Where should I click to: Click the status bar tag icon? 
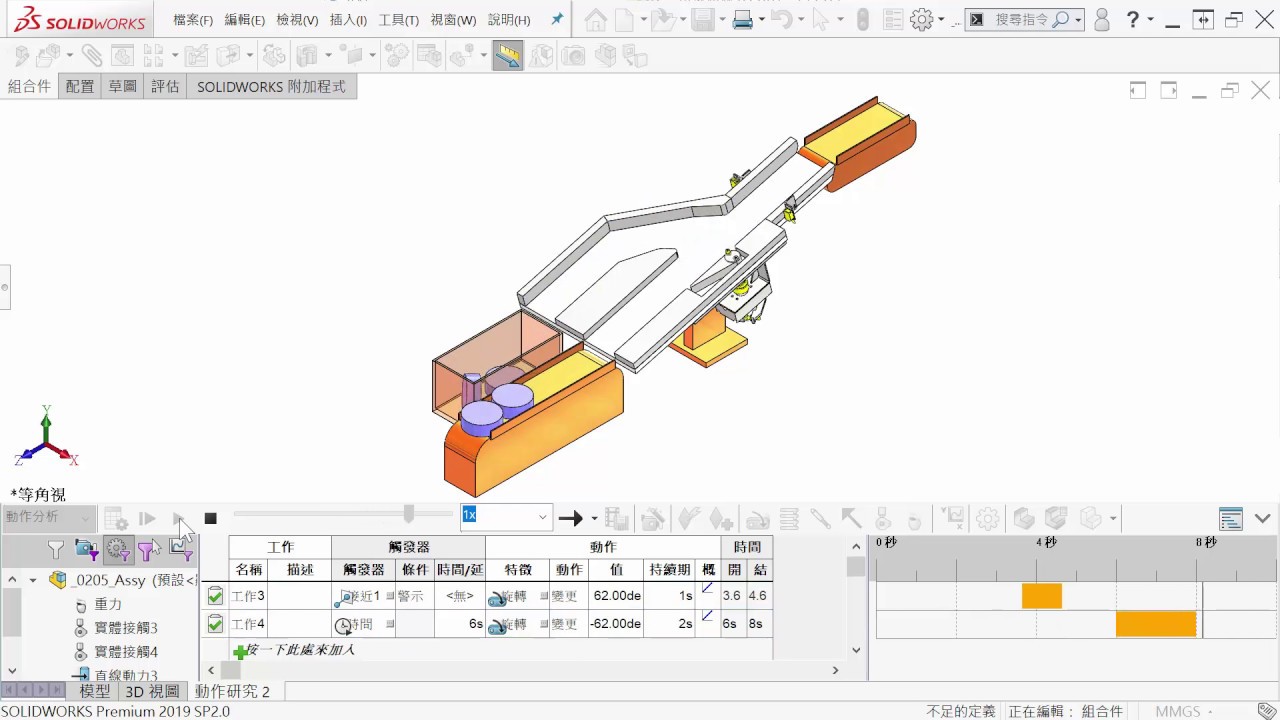pos(1266,711)
